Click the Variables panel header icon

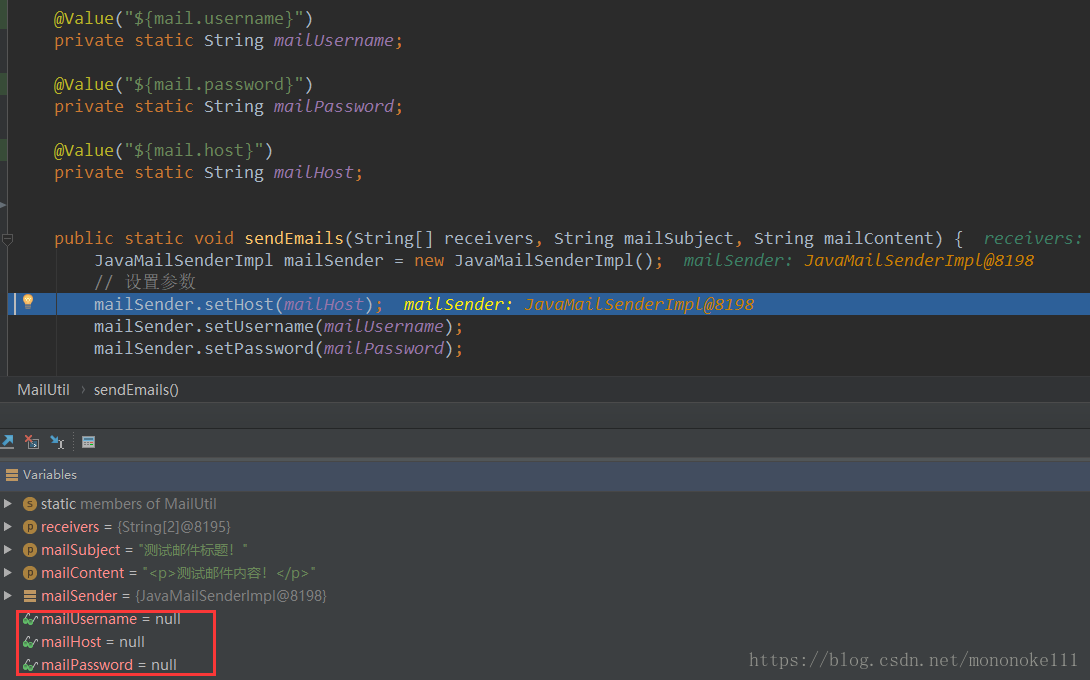pyautogui.click(x=11, y=475)
